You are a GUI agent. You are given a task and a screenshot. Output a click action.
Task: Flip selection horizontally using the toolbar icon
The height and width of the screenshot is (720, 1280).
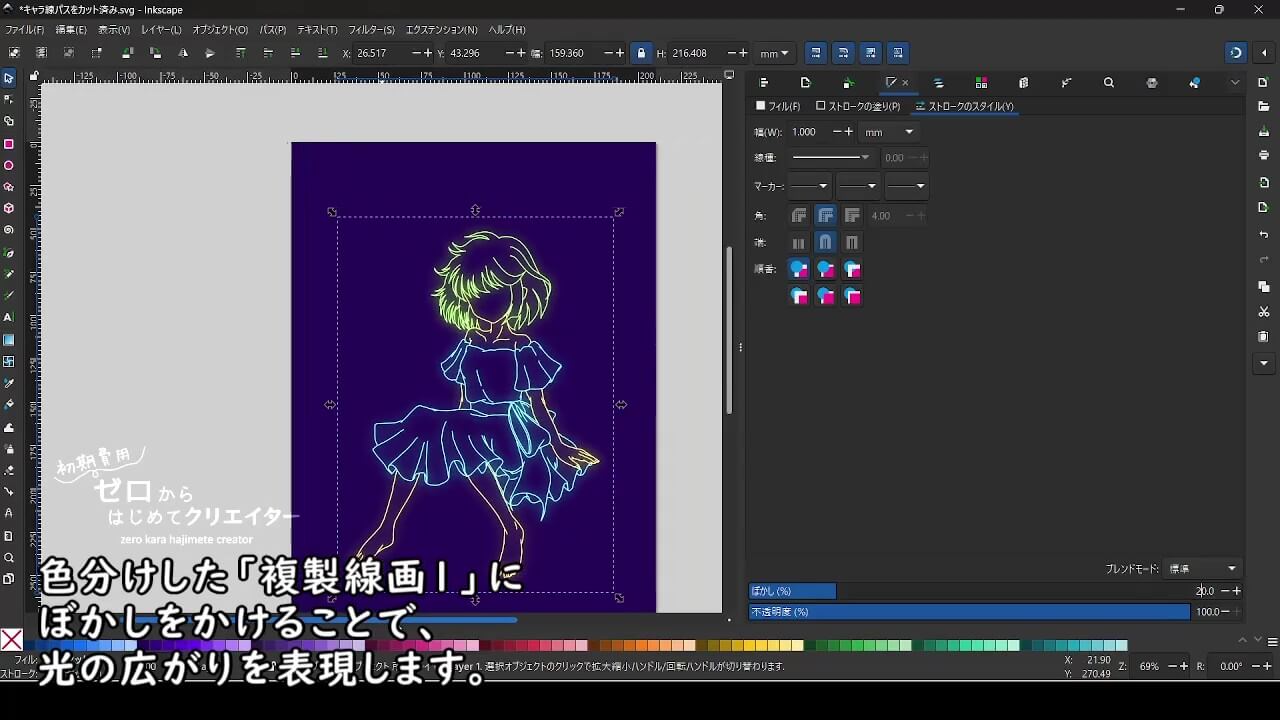click(183, 53)
